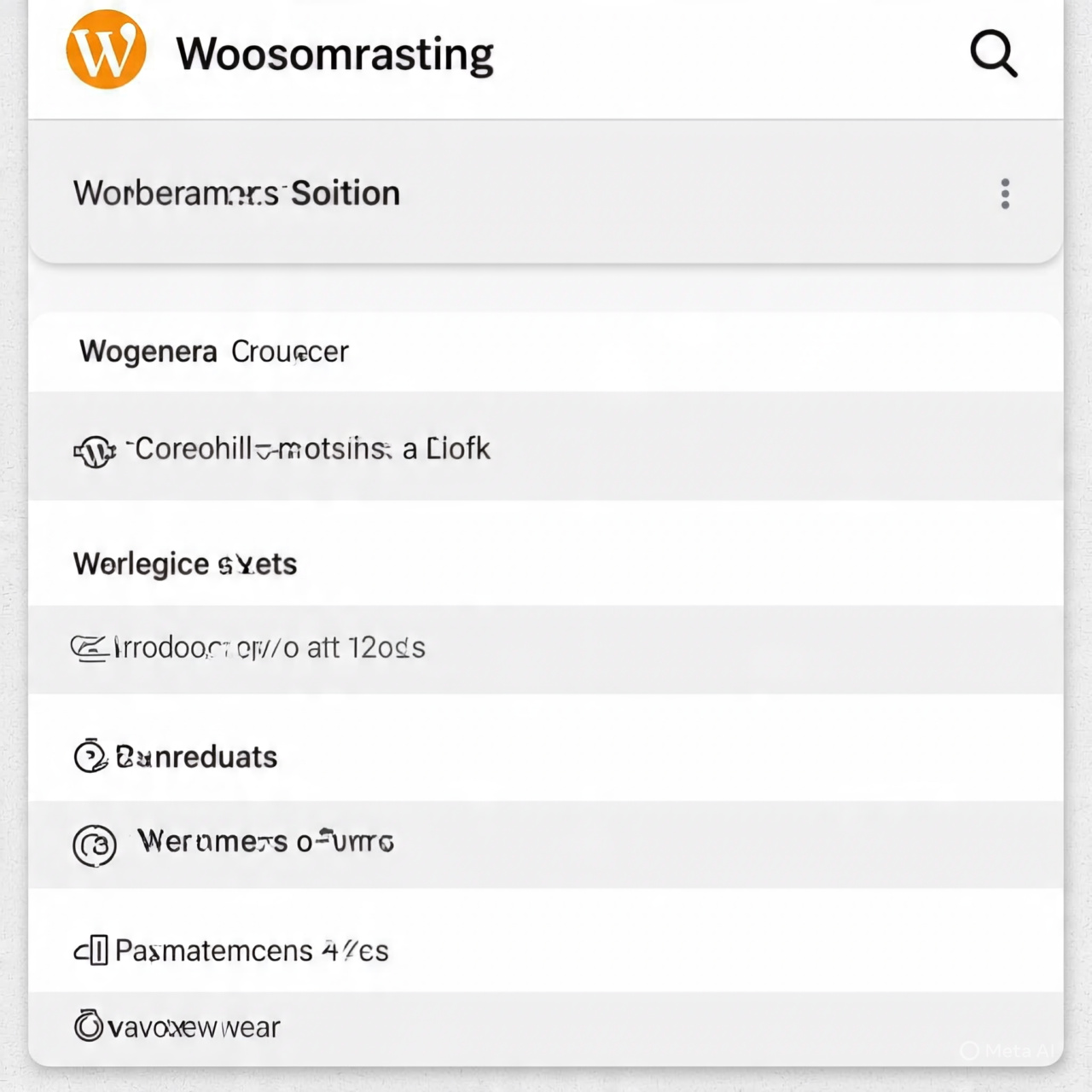Click the Wogenera Crouqcer section heading
The width and height of the screenshot is (1092, 1092).
pyautogui.click(x=213, y=351)
